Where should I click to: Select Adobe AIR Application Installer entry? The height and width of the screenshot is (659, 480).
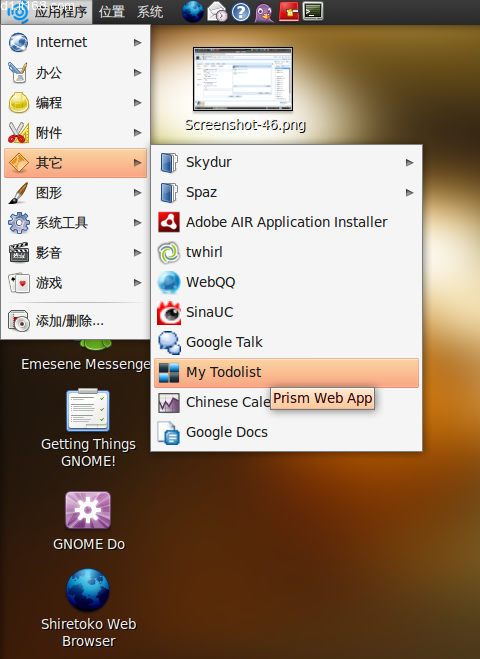pos(286,222)
